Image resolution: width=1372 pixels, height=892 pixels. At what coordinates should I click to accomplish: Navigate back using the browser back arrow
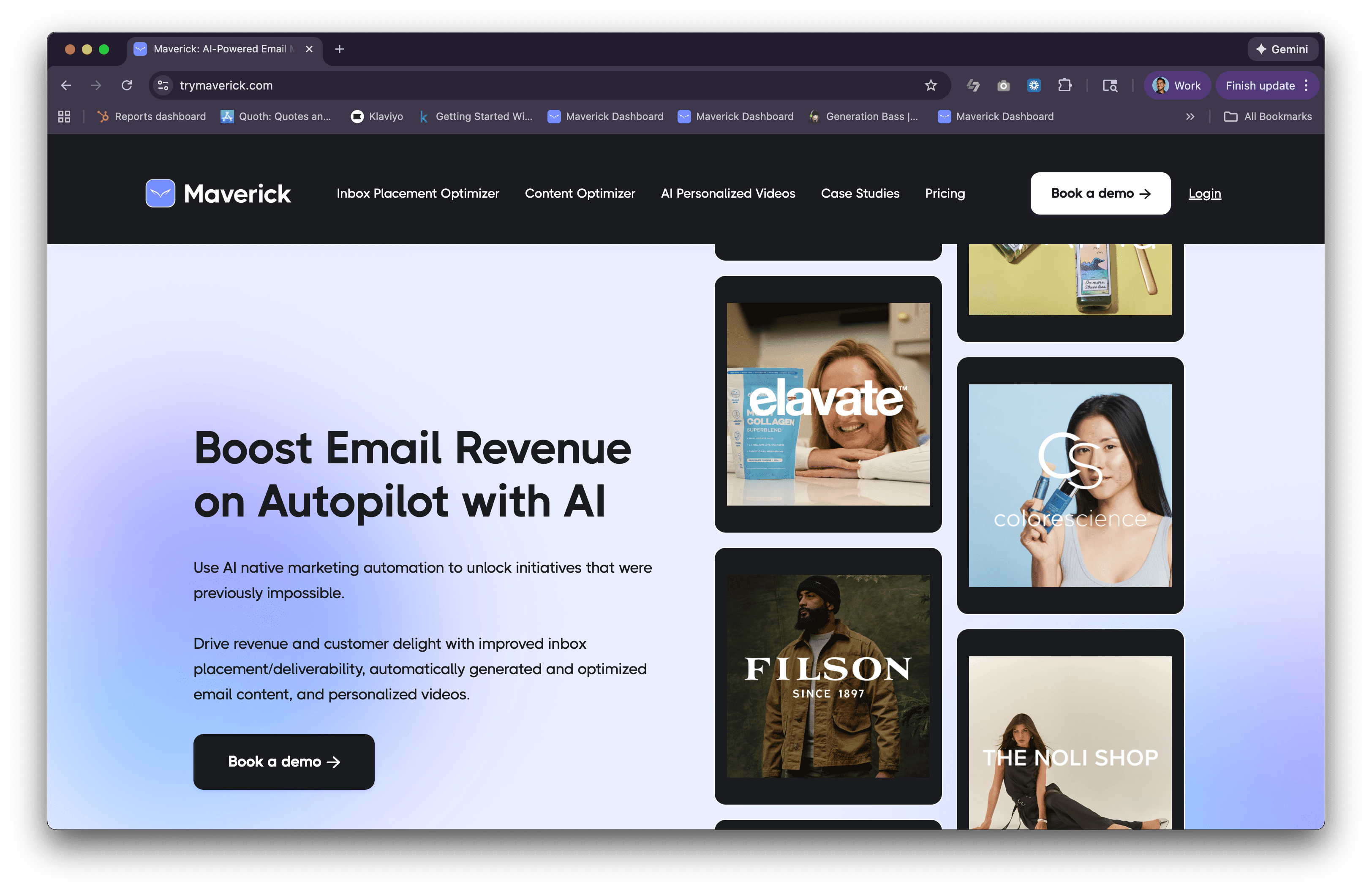66,85
